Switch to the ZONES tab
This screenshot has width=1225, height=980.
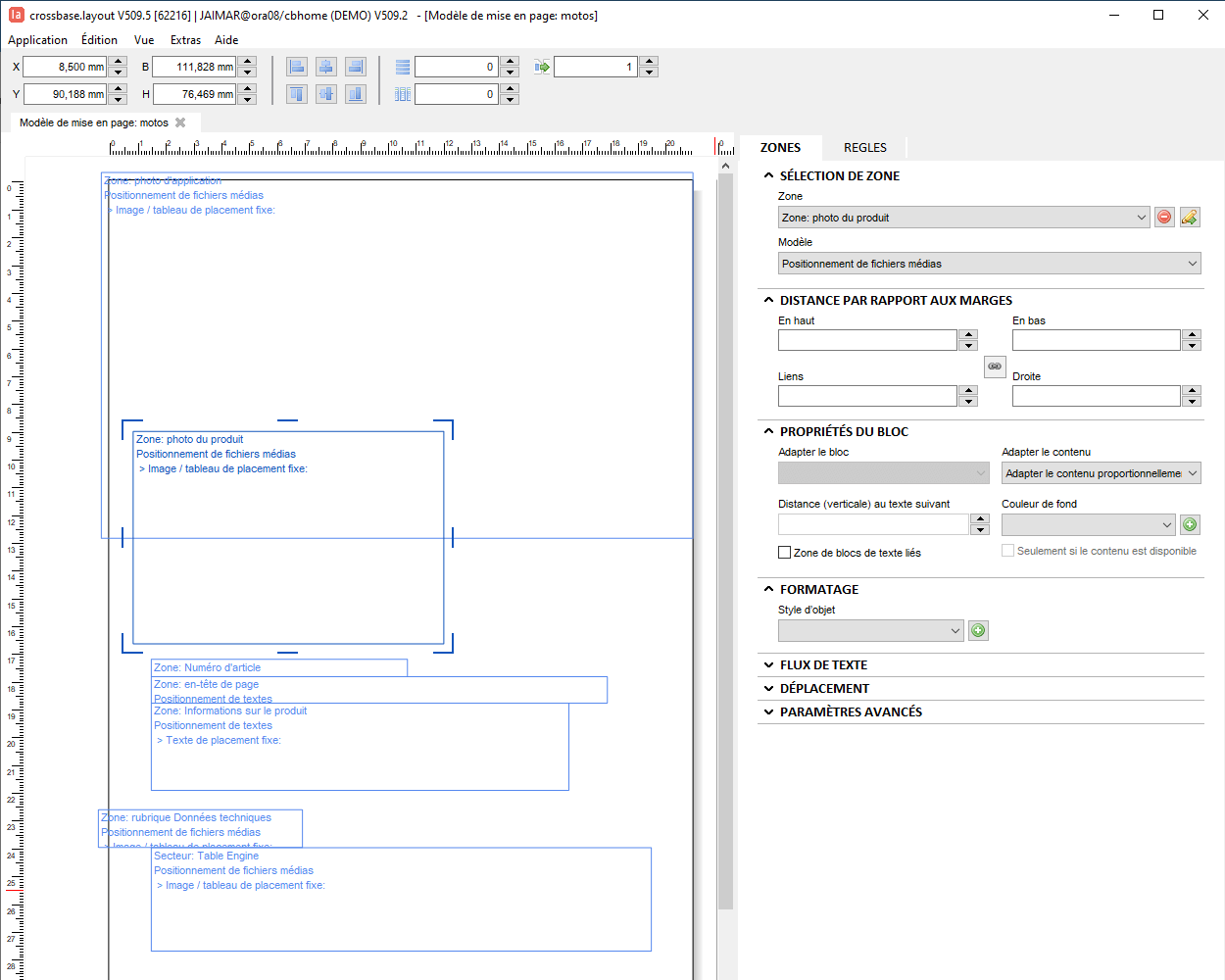pos(780,148)
